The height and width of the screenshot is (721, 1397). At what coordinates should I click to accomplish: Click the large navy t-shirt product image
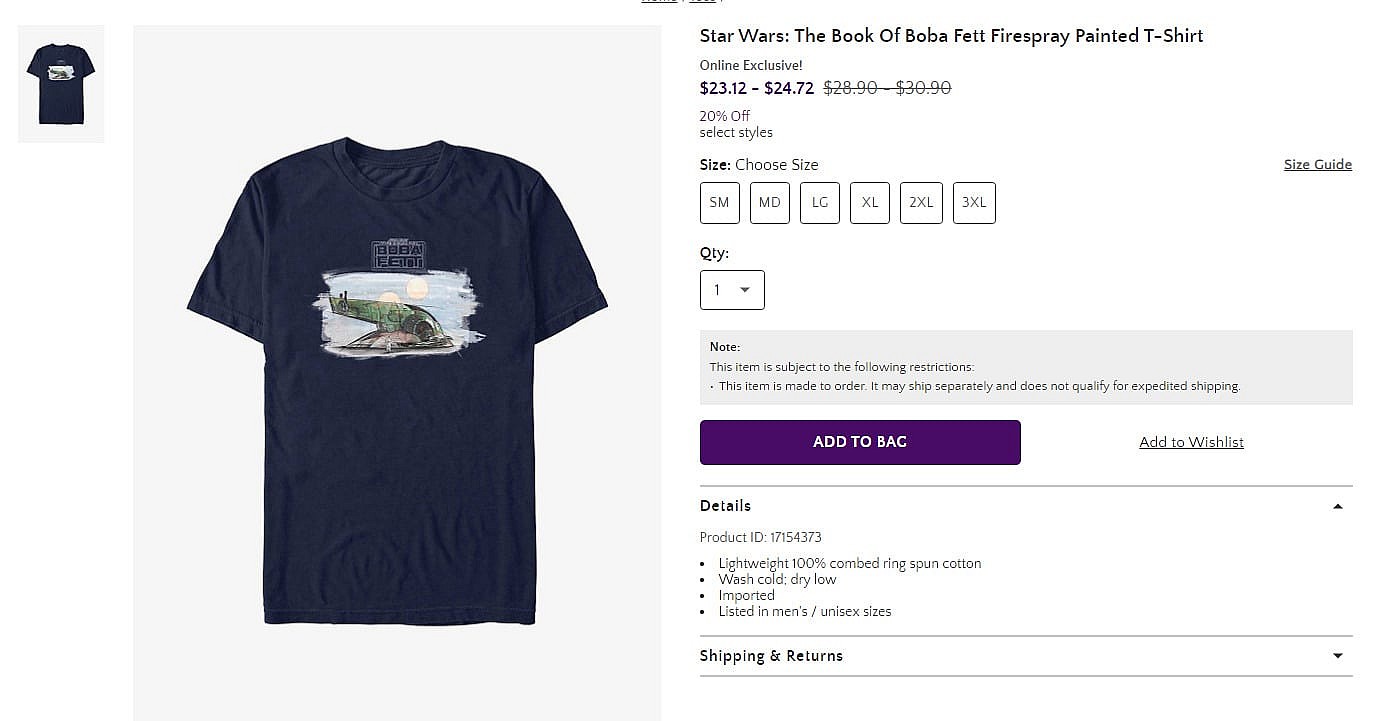tap(397, 380)
